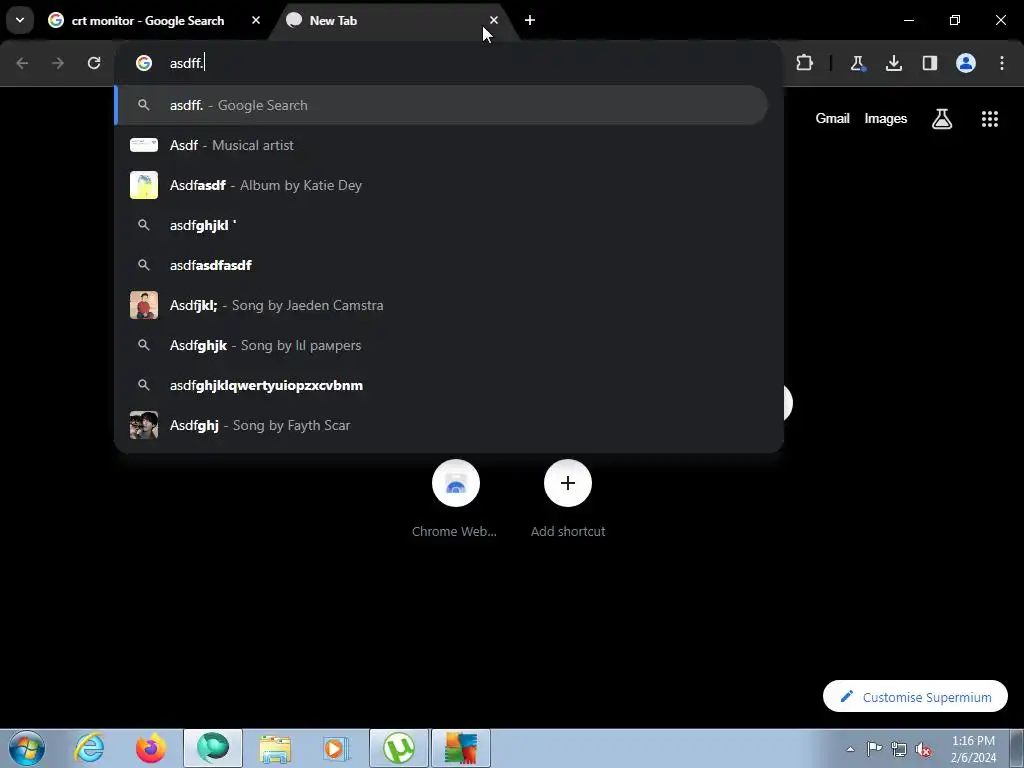The image size is (1024, 768).
Task: Open the Chrome Labs flask in toolbar
Action: point(857,63)
